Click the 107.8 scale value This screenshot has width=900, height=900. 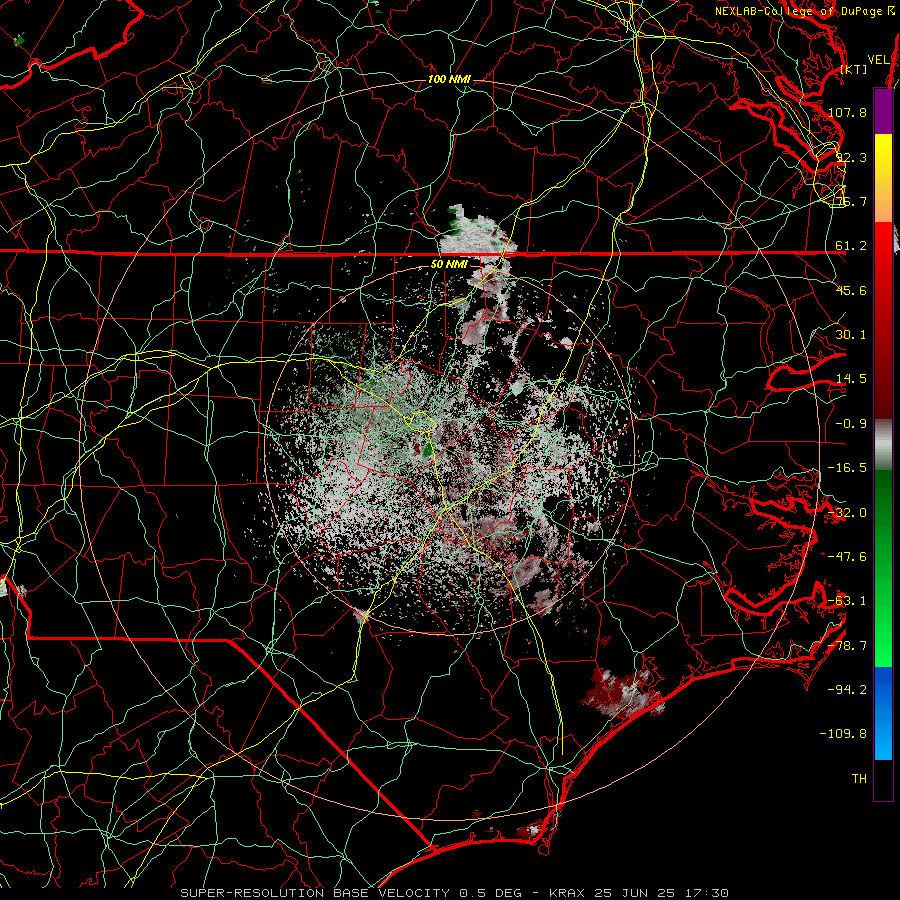point(847,112)
